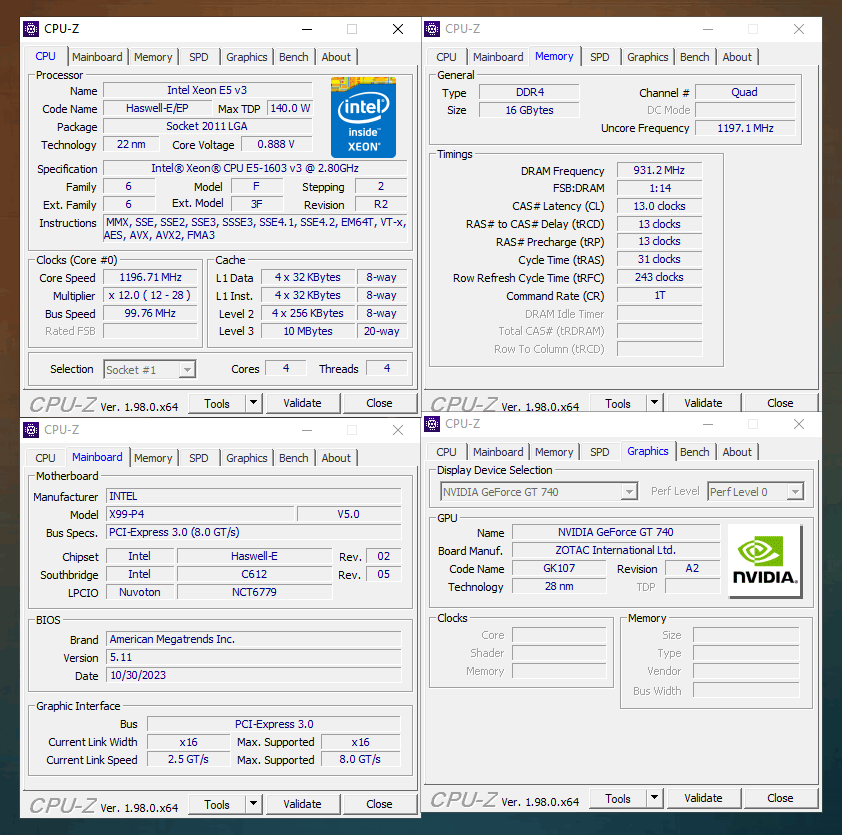The width and height of the screenshot is (842, 835).
Task: Click CPU-Z app icon in Graphics window title
Action: (432, 424)
